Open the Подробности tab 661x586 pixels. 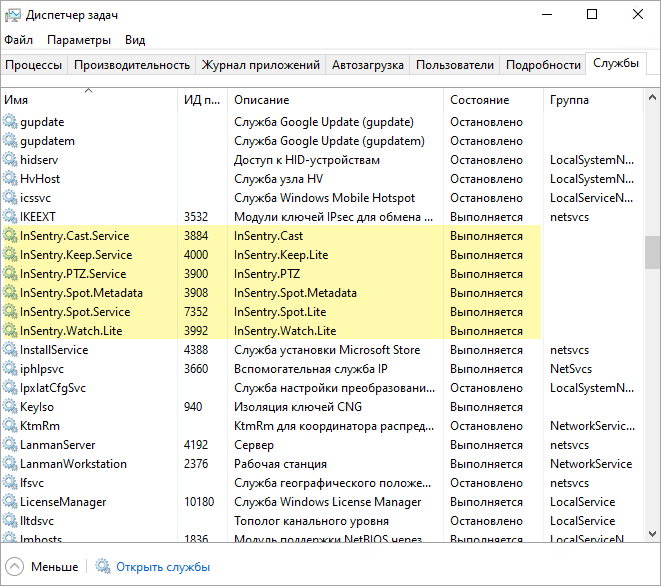tap(543, 65)
